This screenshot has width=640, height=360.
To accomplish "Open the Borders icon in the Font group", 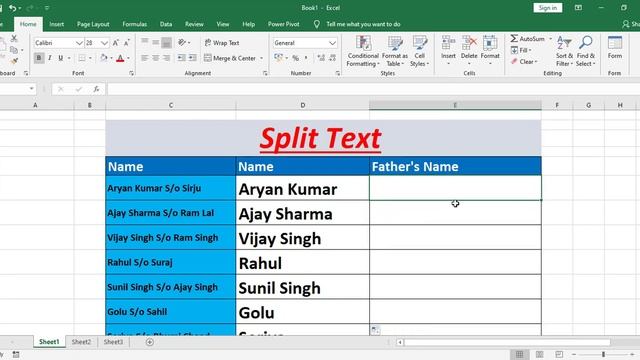I will pos(82,58).
